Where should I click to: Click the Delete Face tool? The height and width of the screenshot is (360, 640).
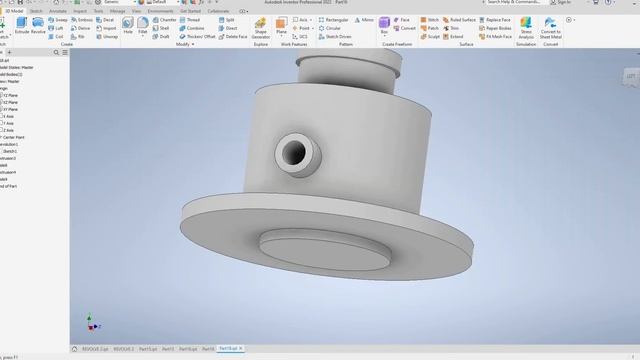pos(233,37)
